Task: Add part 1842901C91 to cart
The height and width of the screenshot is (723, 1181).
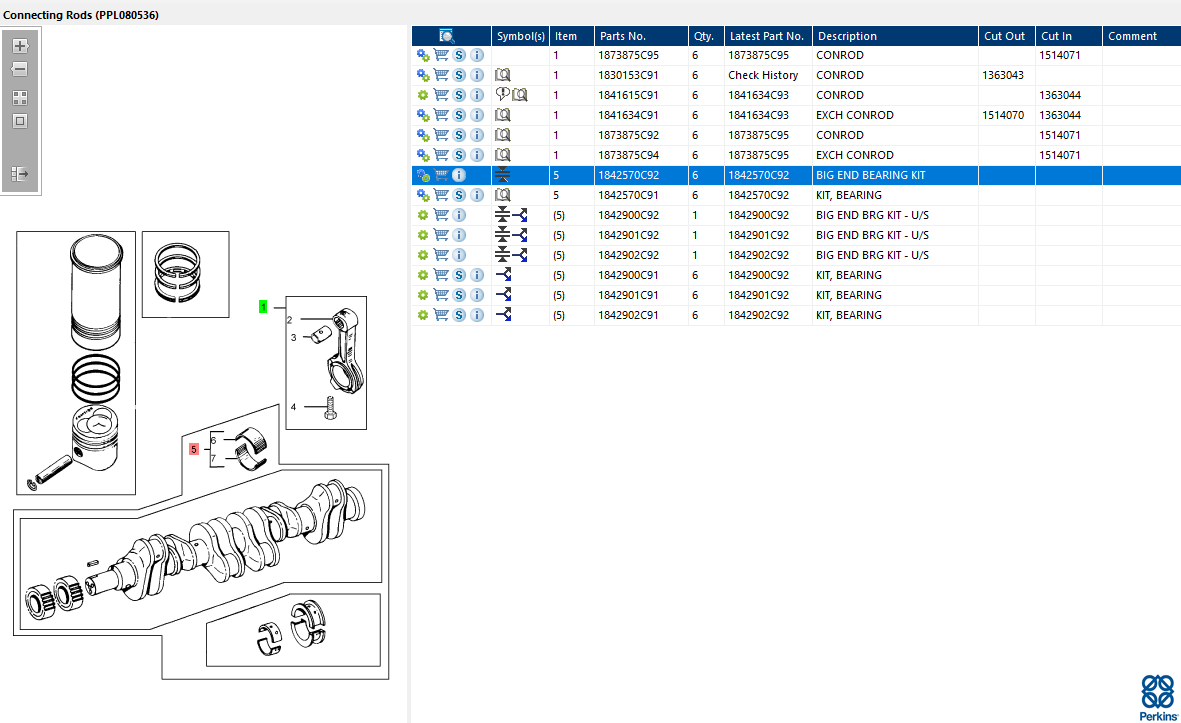Action: pos(441,295)
